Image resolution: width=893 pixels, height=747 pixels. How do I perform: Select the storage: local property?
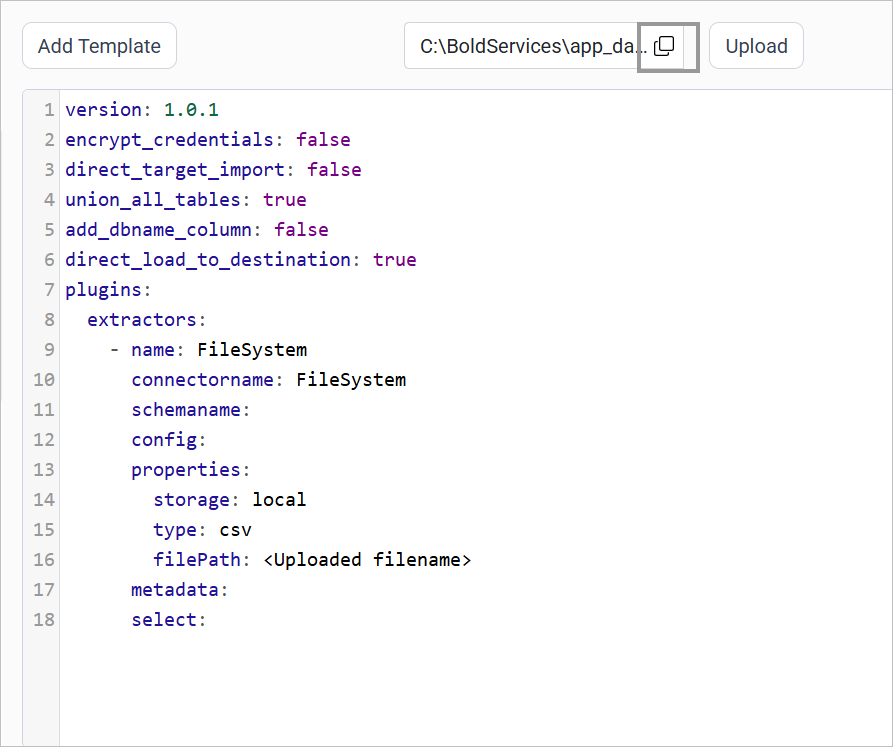[230, 499]
